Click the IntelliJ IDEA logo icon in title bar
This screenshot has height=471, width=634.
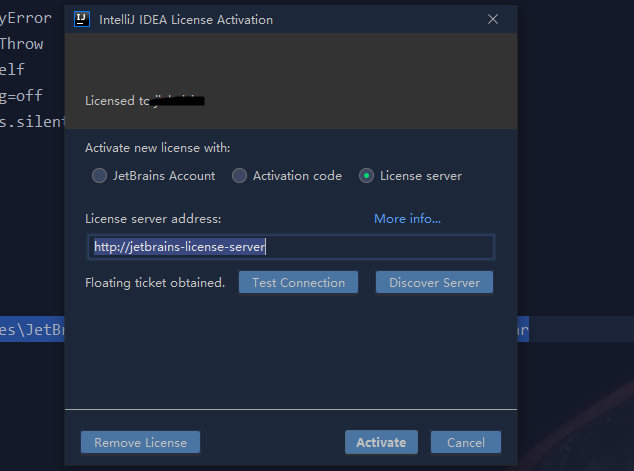82,19
